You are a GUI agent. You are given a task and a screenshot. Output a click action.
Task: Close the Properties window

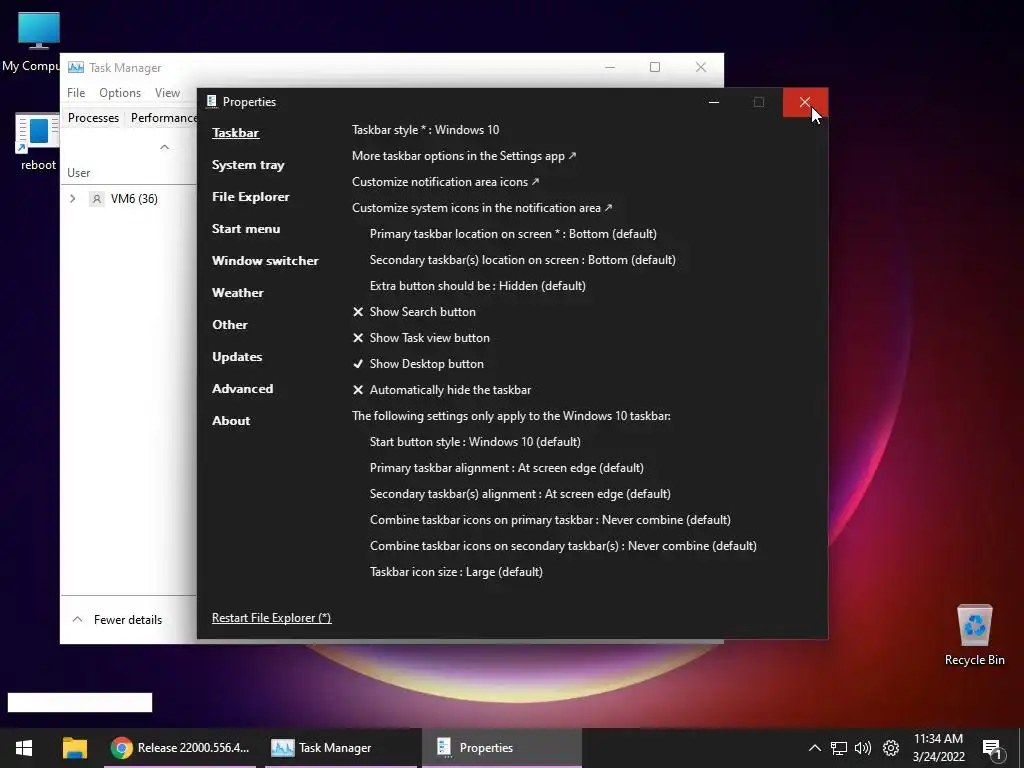coord(805,102)
